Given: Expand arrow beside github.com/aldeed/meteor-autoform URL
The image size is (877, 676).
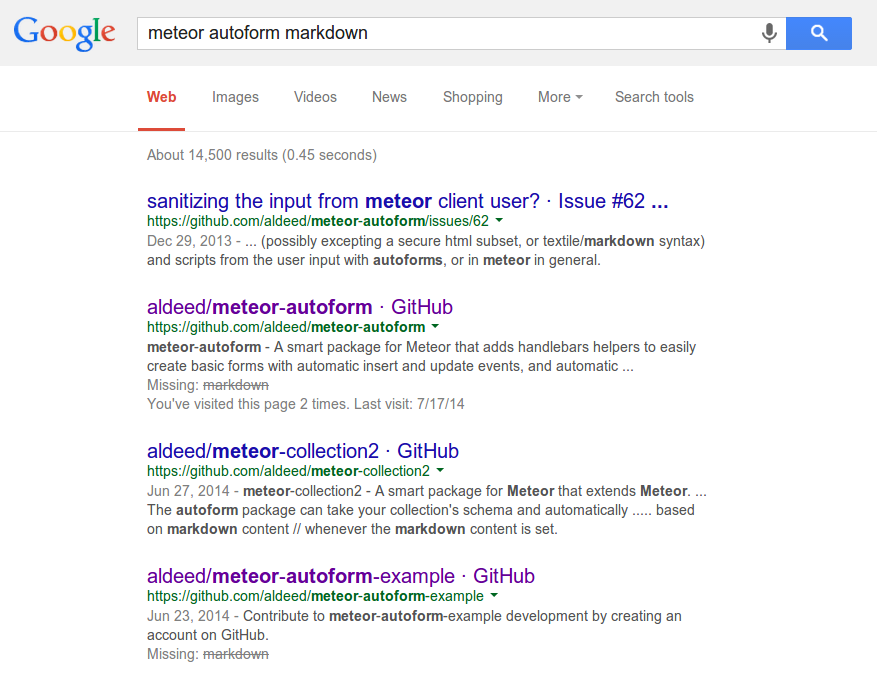Looking at the screenshot, I should 436,326.
